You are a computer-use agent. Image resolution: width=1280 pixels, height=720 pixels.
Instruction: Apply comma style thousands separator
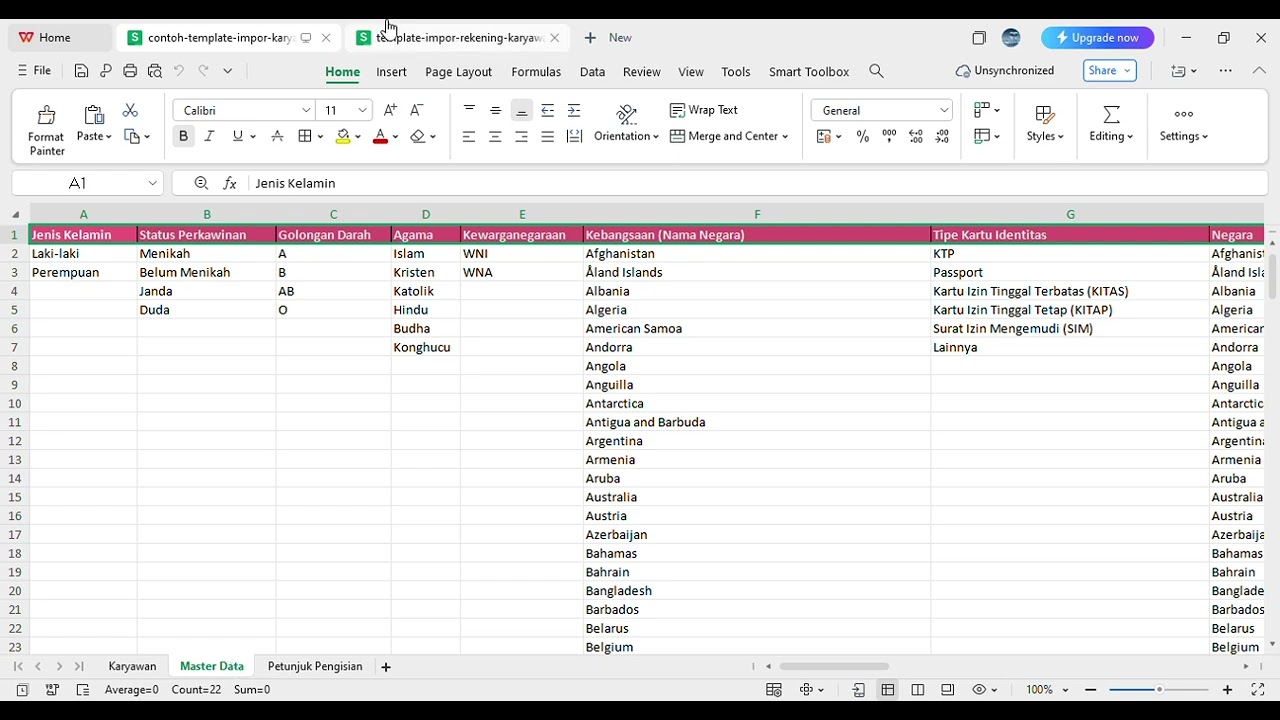point(889,136)
